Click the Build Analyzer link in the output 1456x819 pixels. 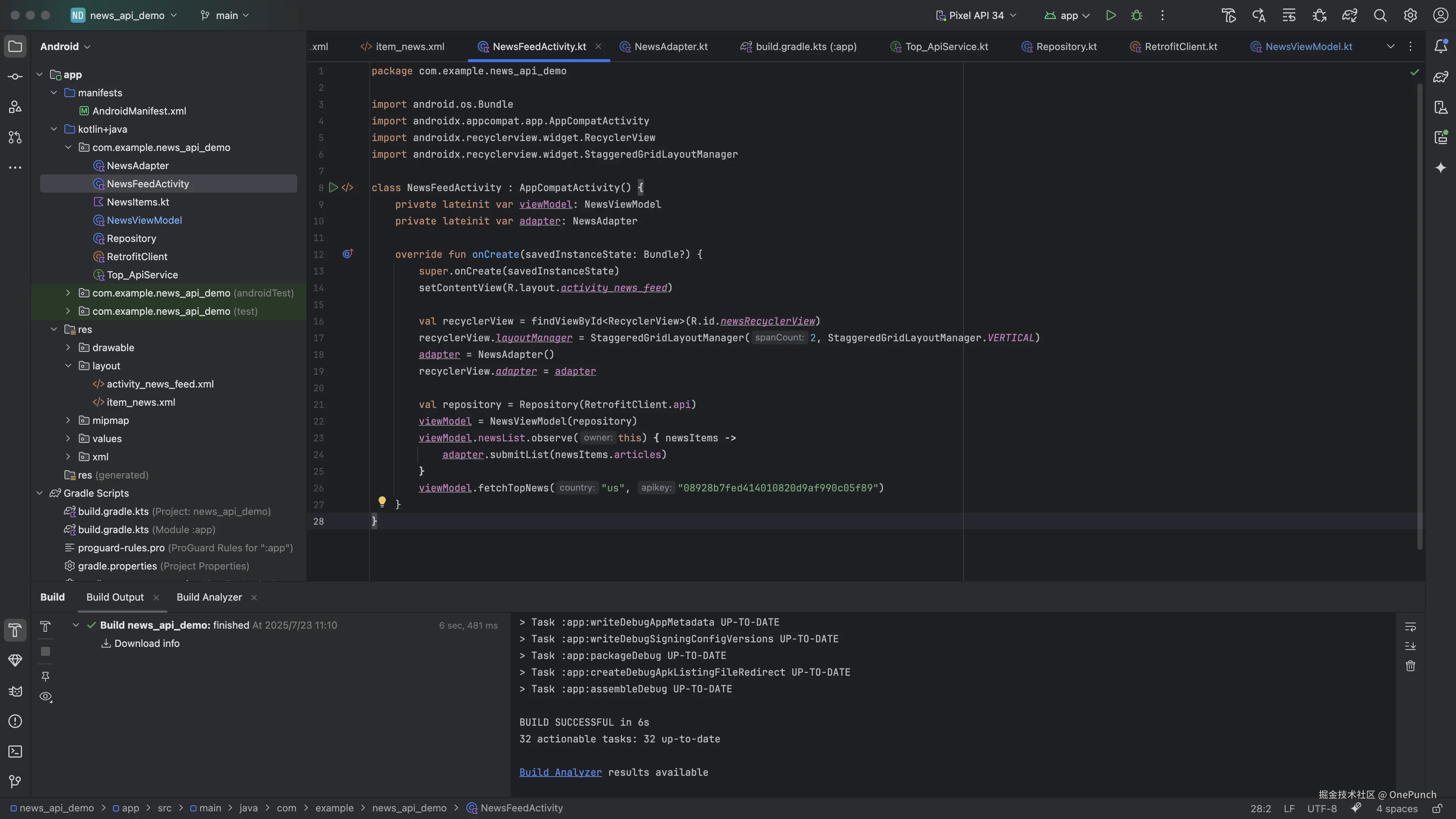[560, 773]
